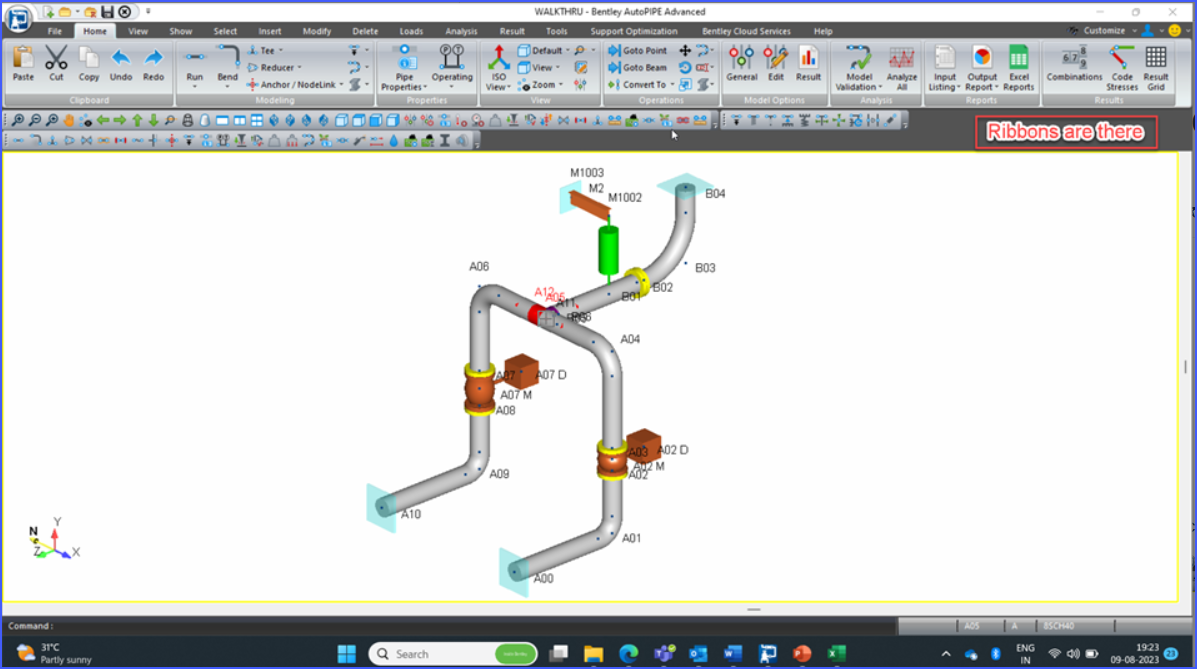Click the move cross-arrows icon in Operations
The image size is (1197, 669).
pyautogui.click(x=685, y=50)
